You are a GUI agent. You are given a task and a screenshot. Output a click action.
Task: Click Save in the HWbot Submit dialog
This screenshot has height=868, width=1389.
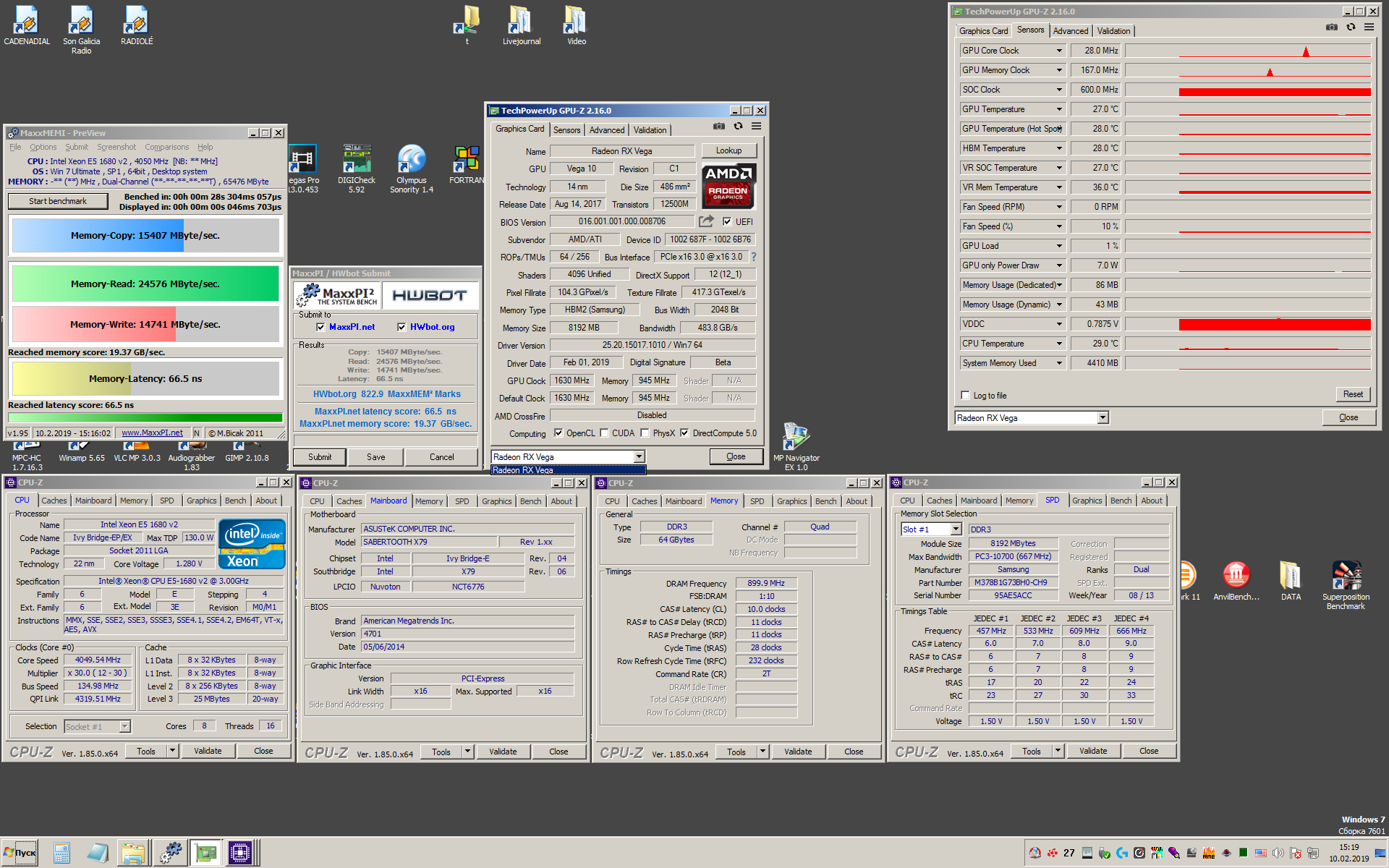(x=375, y=457)
